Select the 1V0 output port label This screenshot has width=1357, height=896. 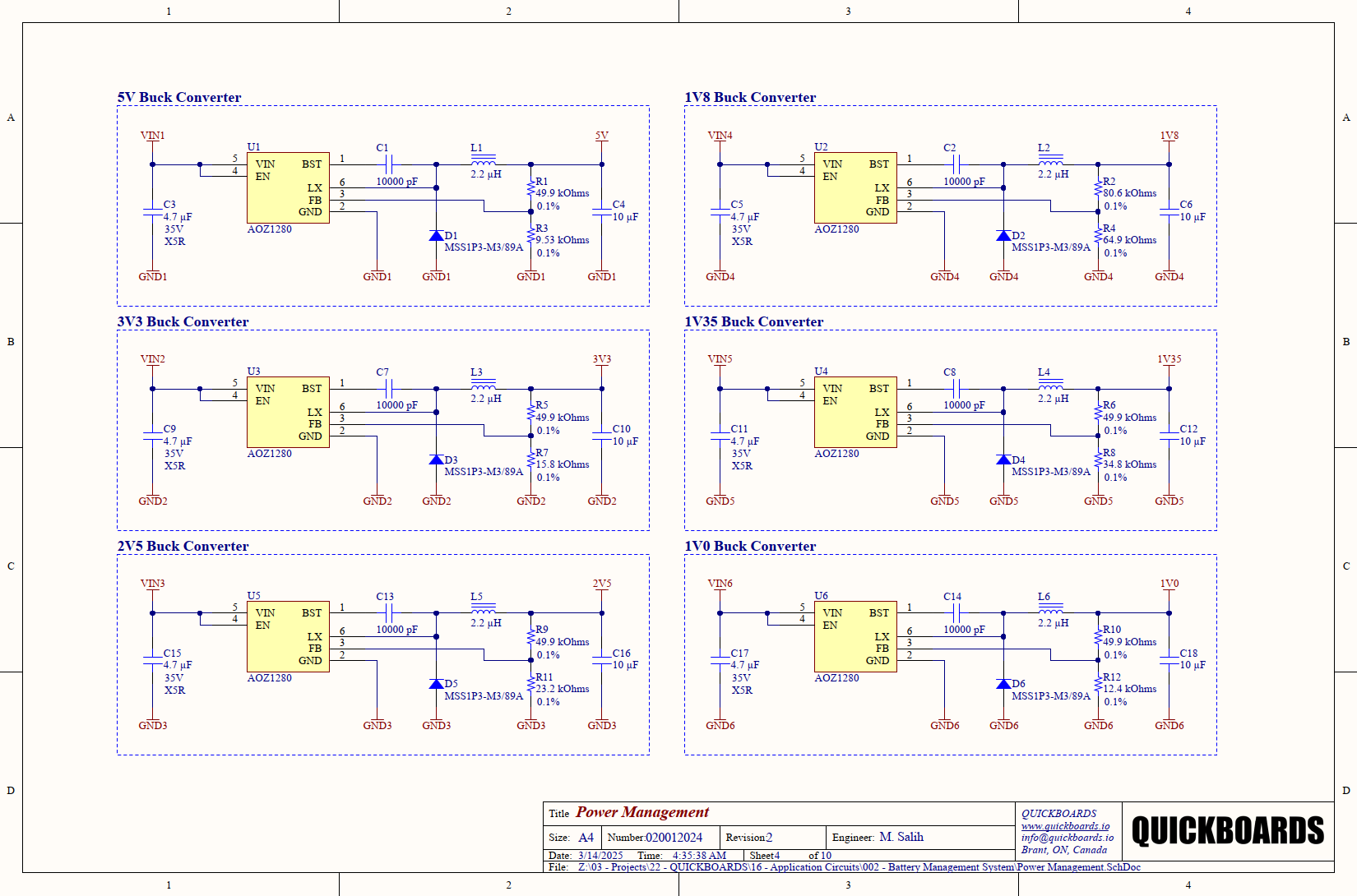pos(1169,584)
